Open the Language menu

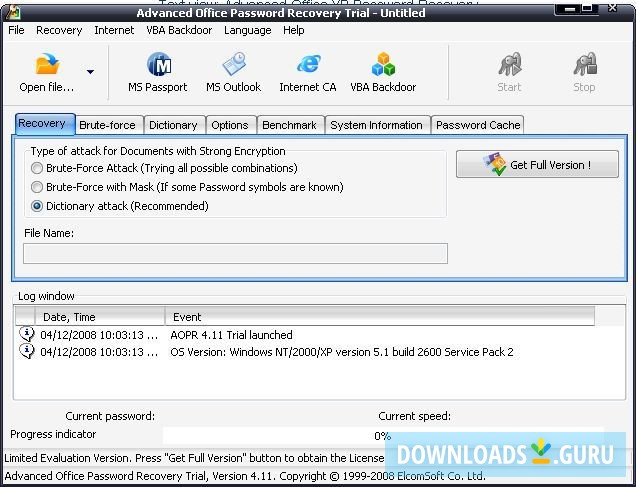click(247, 30)
